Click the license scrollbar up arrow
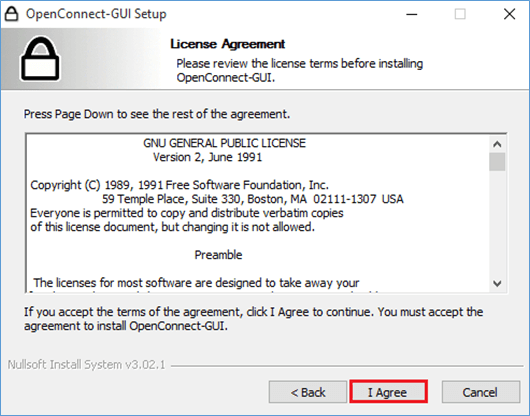This screenshot has width=530, height=416. [497, 144]
